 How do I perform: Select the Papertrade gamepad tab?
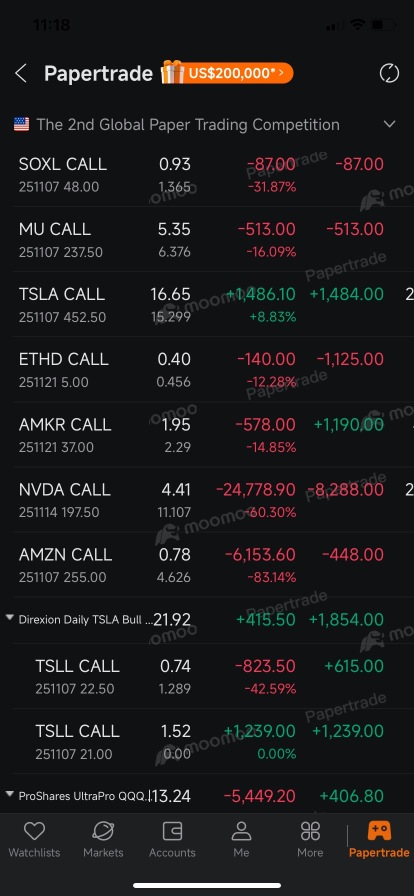click(x=379, y=840)
